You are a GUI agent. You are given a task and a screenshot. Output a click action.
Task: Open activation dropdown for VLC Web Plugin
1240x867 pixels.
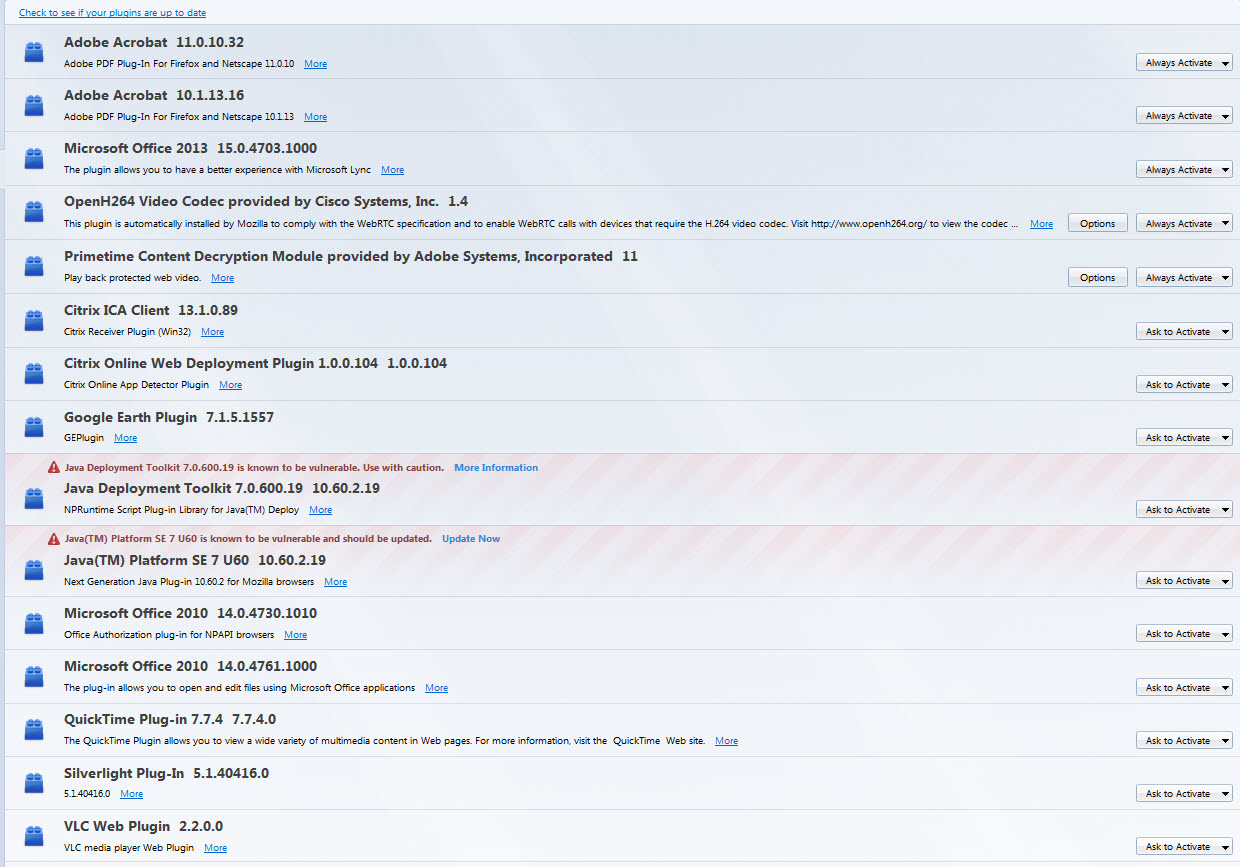1184,846
